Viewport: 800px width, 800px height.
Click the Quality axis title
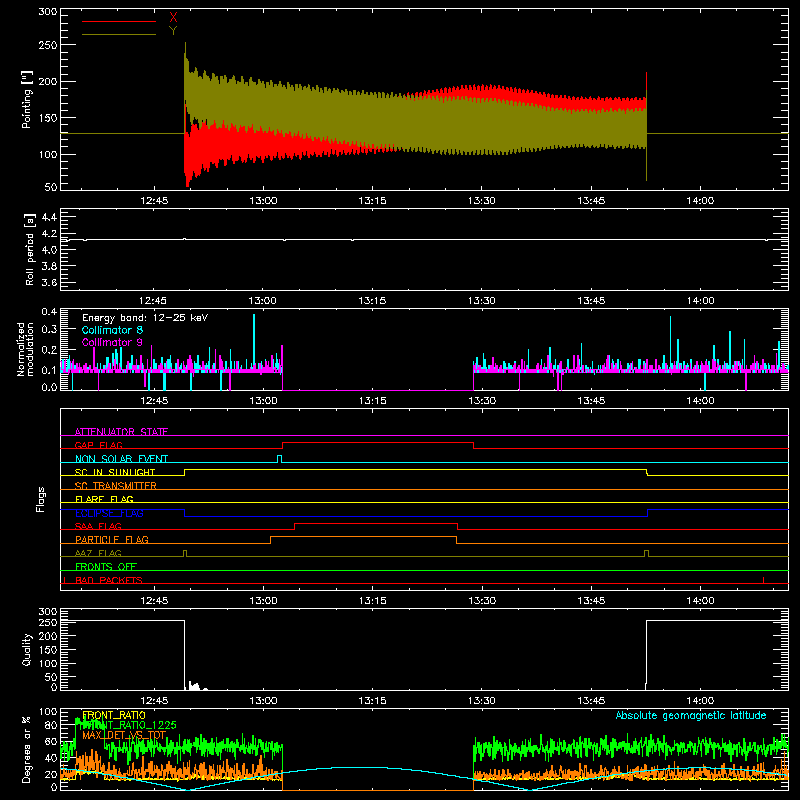coord(27,649)
